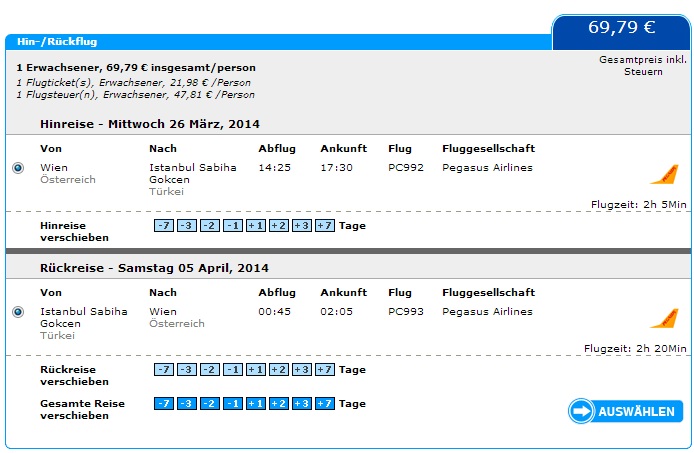
Task: Shift Hinreise by +7 days
Action: tap(325, 225)
